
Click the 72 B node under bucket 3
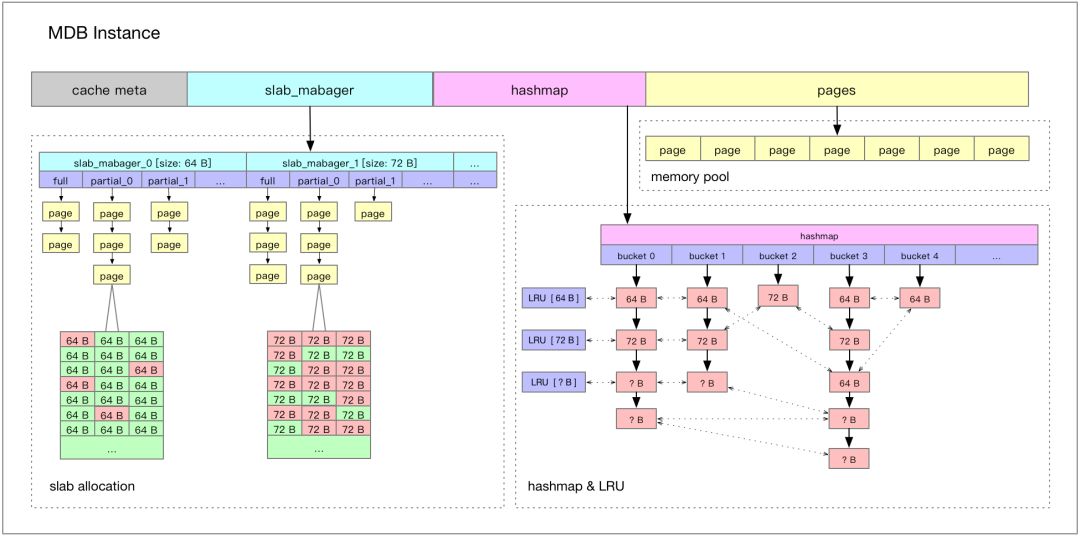pos(849,340)
